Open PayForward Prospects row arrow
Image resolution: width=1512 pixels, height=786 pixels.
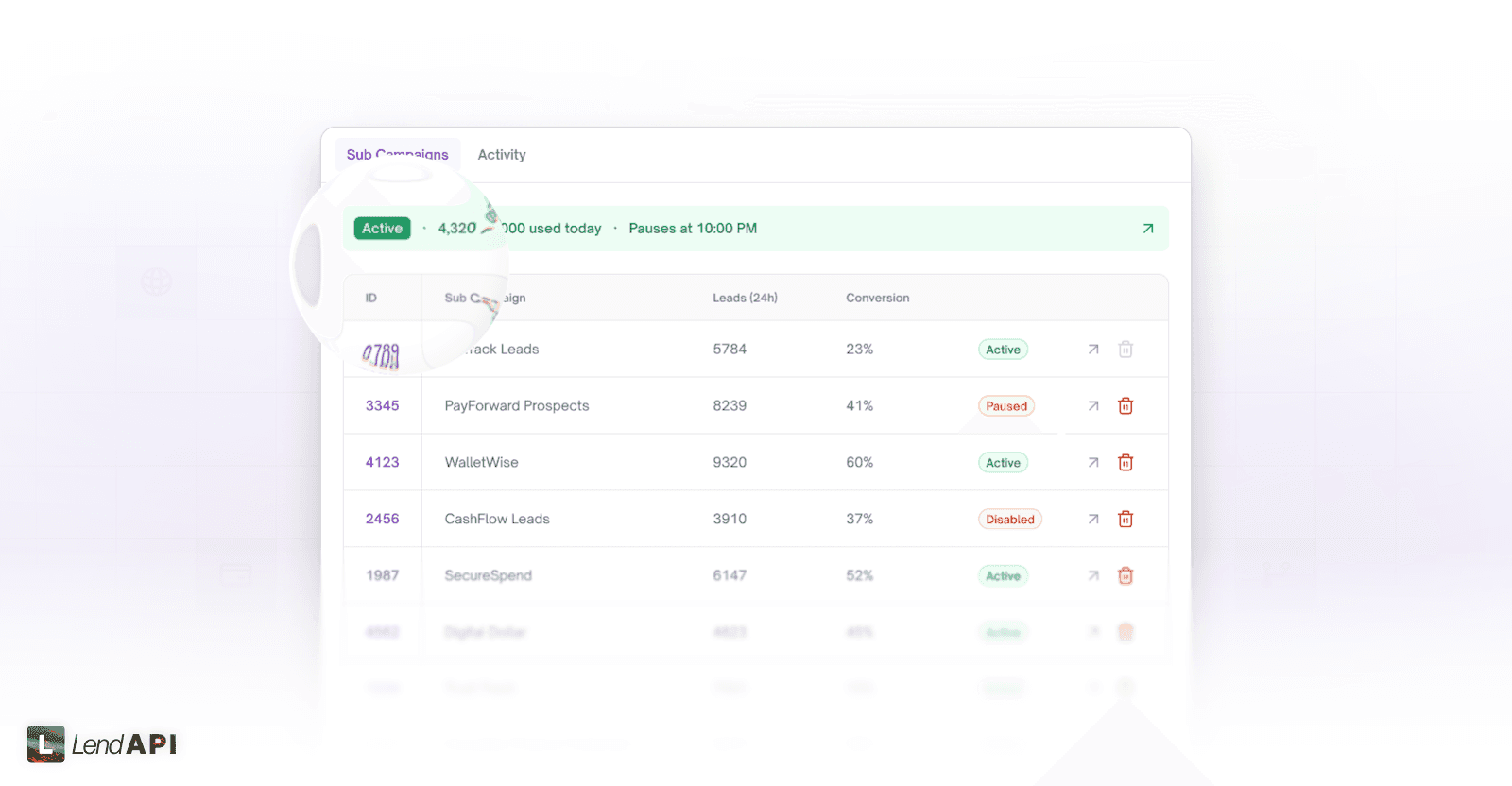(1093, 406)
